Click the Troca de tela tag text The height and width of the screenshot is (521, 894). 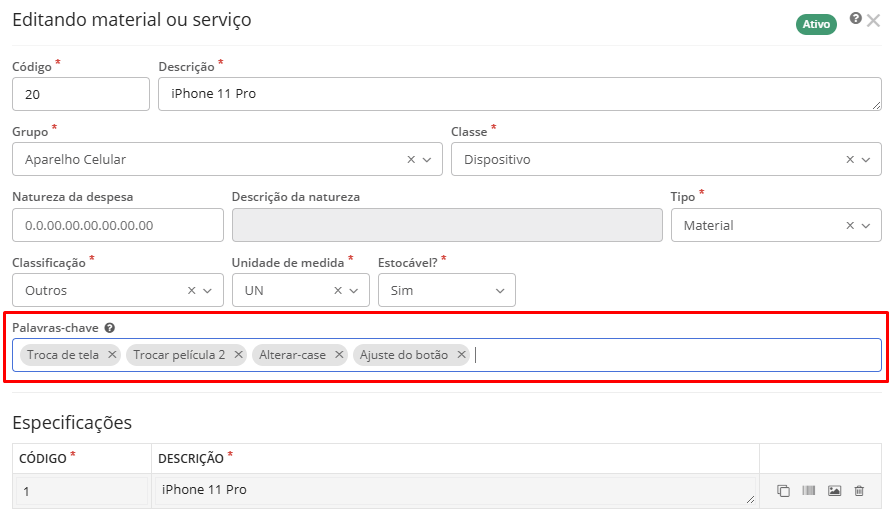pos(63,355)
